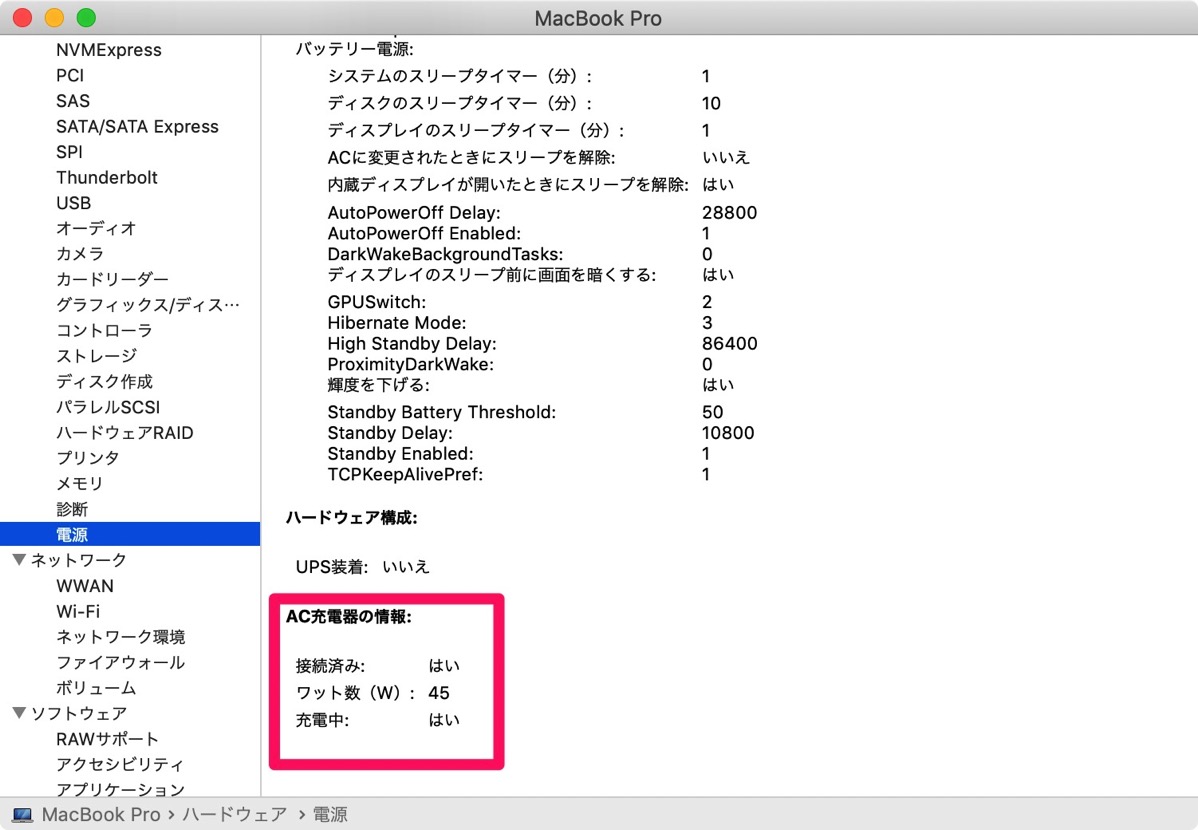The height and width of the screenshot is (830, 1198).
Task: Select the AC充電器の情報 heading
Action: pyautogui.click(x=348, y=616)
